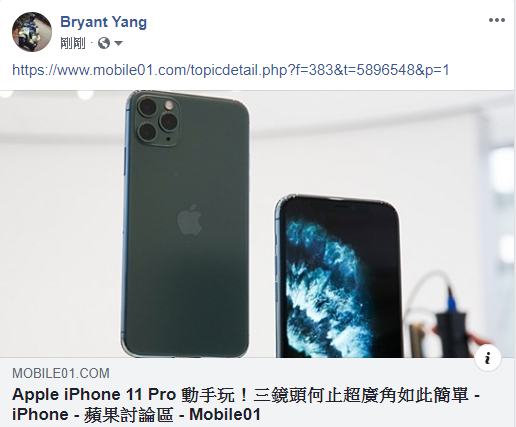Open Bryant Yang's profile picture
The image size is (516, 427).
[x=32, y=32]
